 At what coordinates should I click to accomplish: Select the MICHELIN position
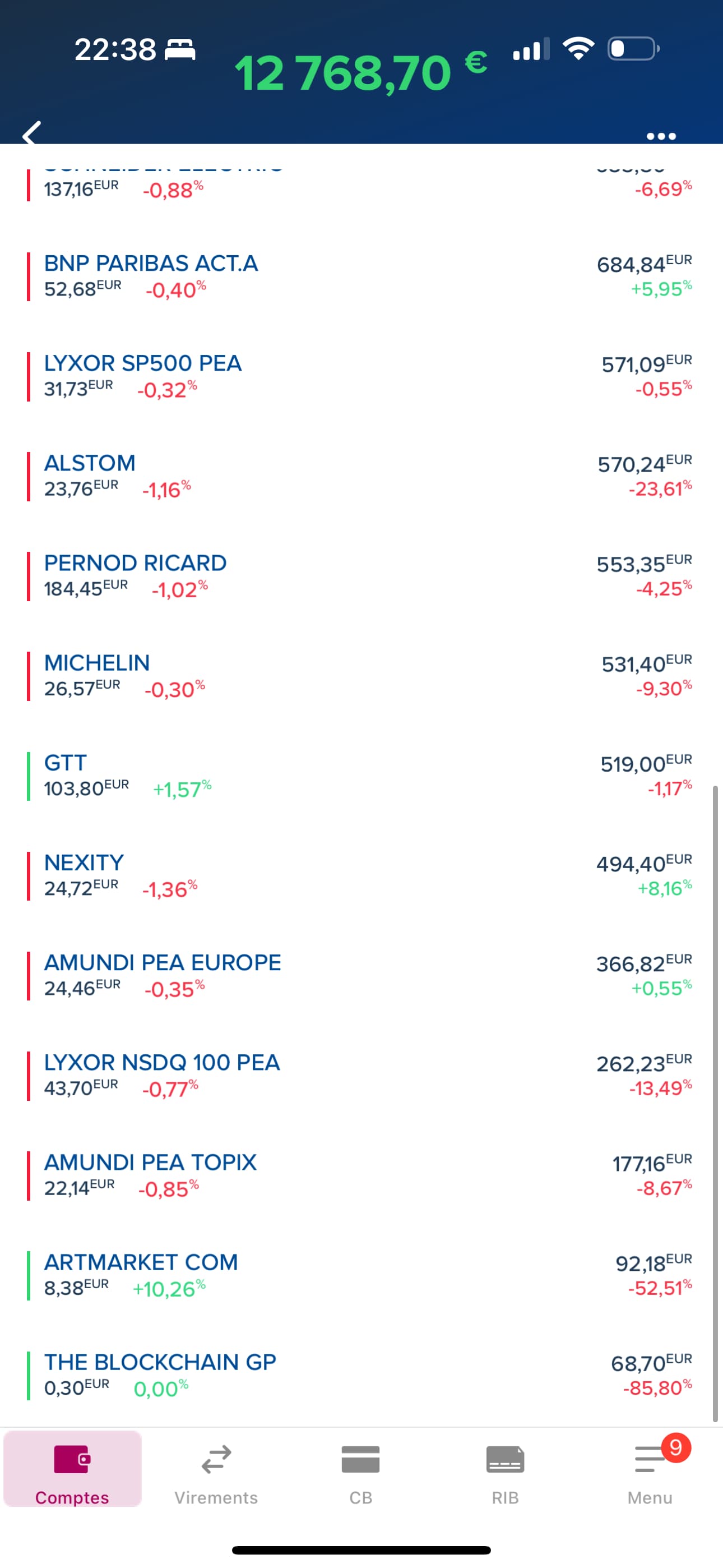[361, 676]
